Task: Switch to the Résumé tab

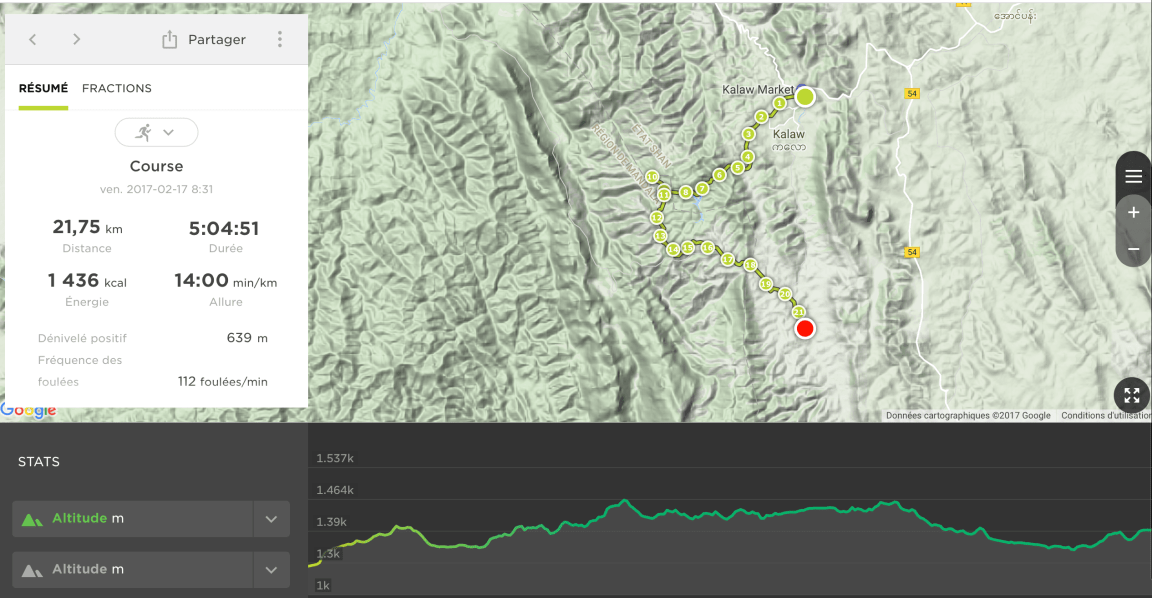Action: [x=43, y=88]
